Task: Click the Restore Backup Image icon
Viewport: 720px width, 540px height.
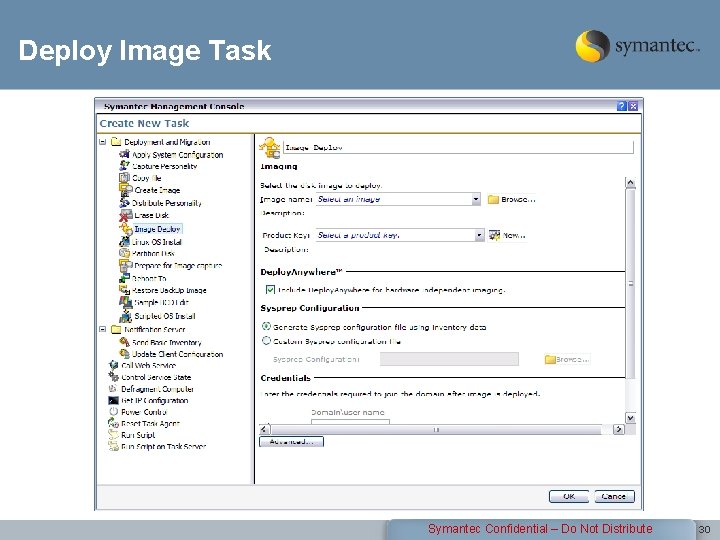Action: (x=124, y=290)
